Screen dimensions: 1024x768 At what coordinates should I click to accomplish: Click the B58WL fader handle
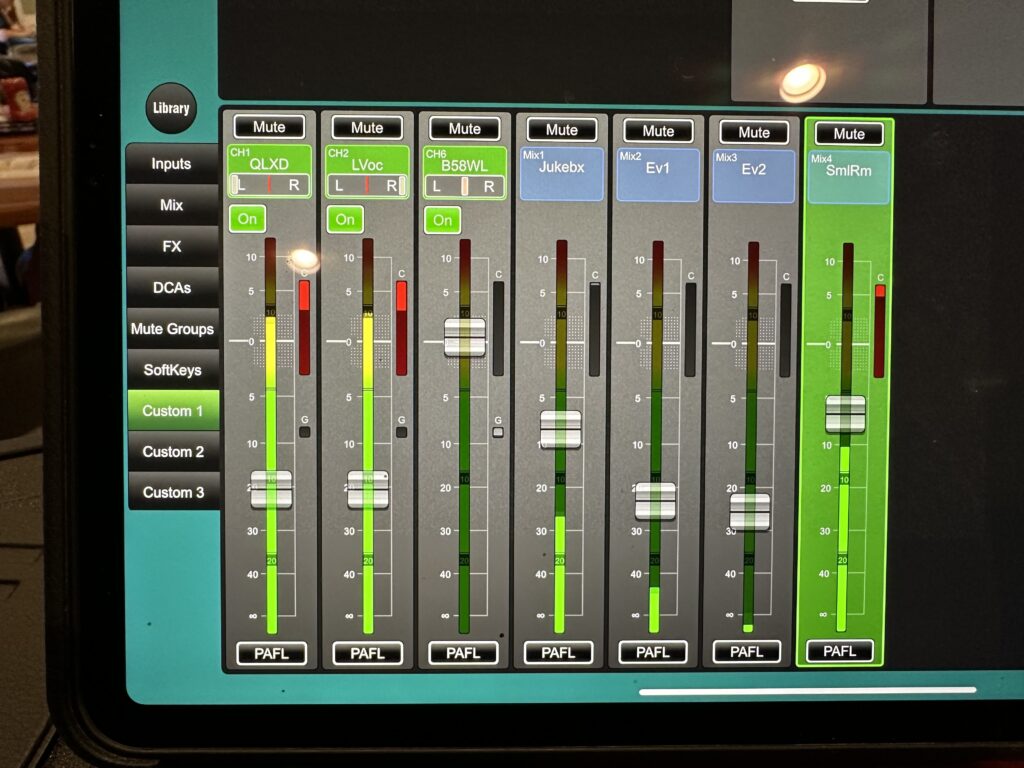(464, 337)
